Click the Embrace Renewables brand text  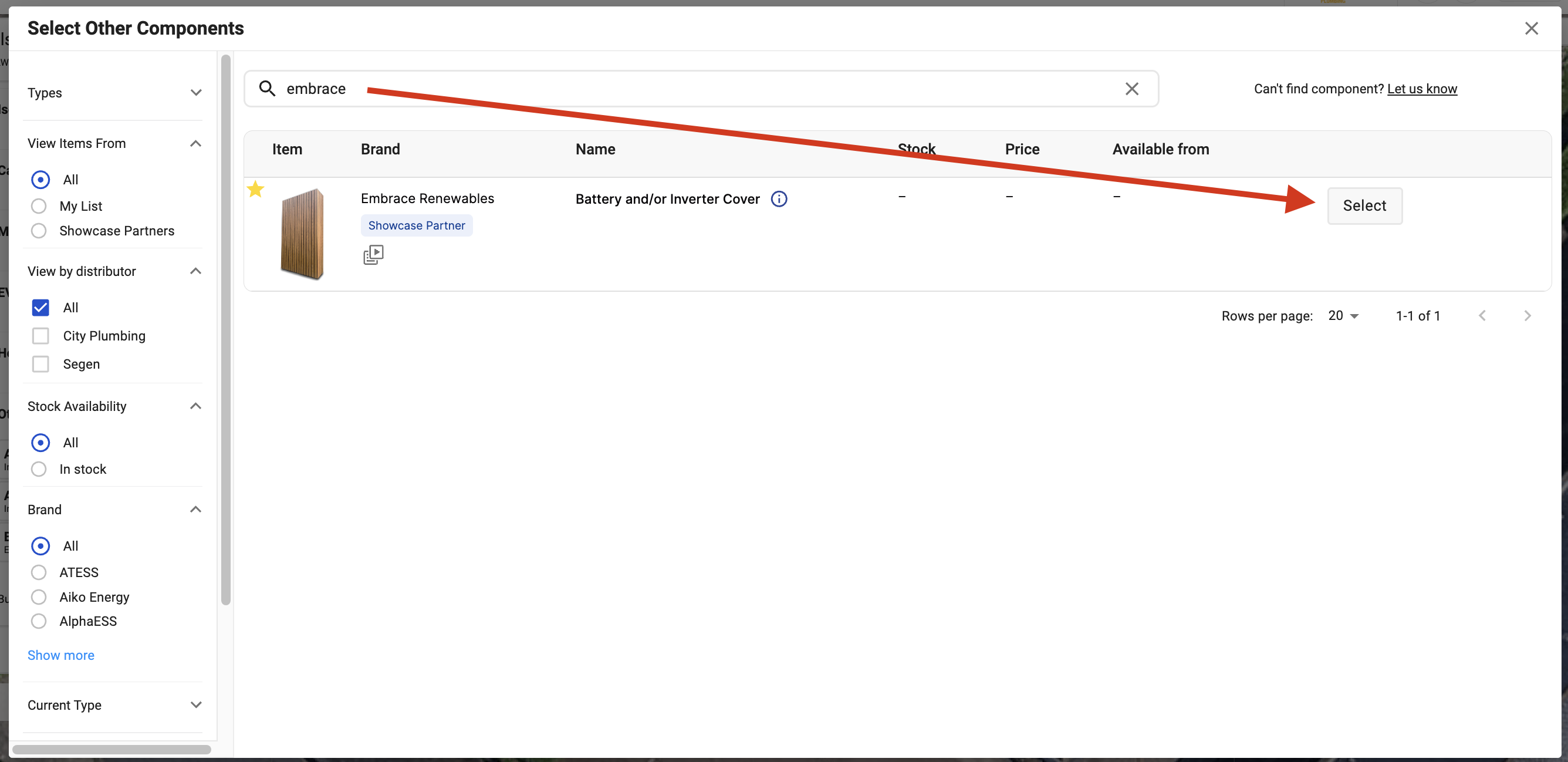click(x=427, y=198)
